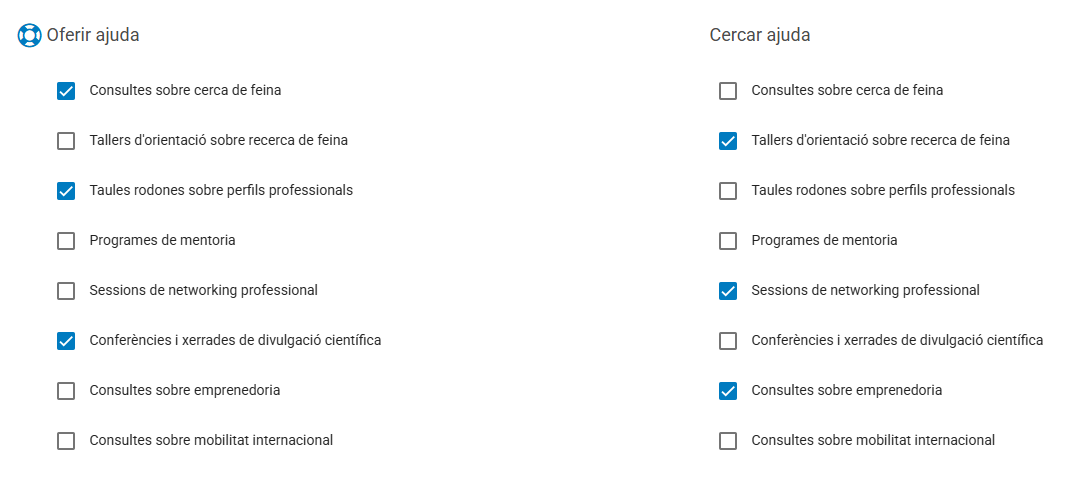The width and height of the screenshot is (1092, 480).
Task: Uncheck Tallers d'orientació under Cercar ajuda
Action: click(x=728, y=141)
